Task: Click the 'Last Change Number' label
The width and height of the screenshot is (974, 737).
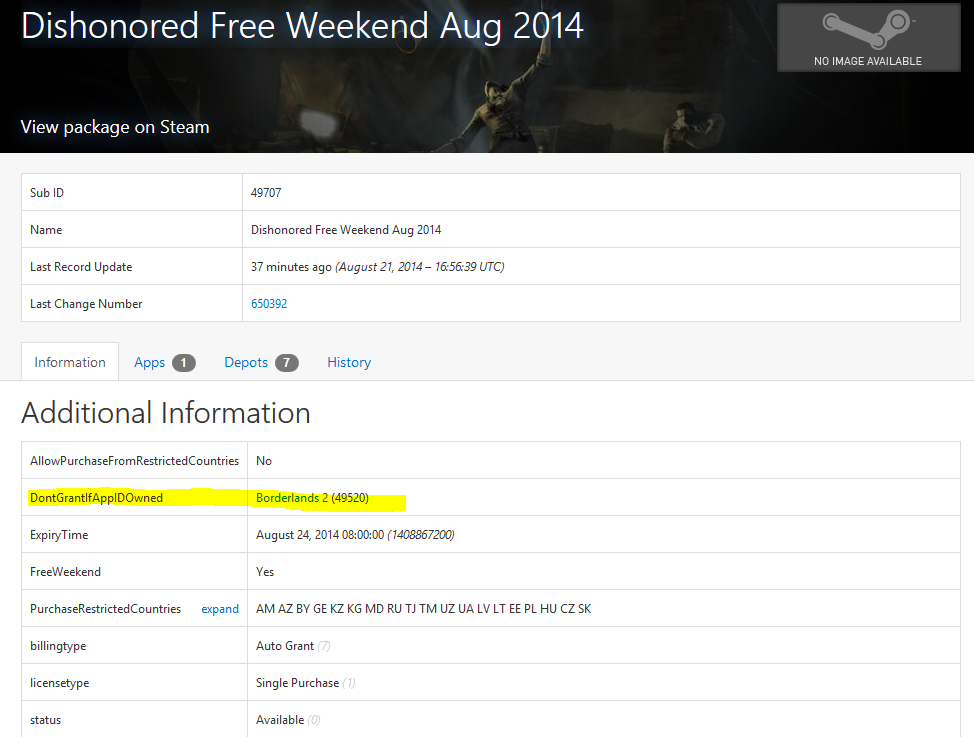Action: click(86, 304)
